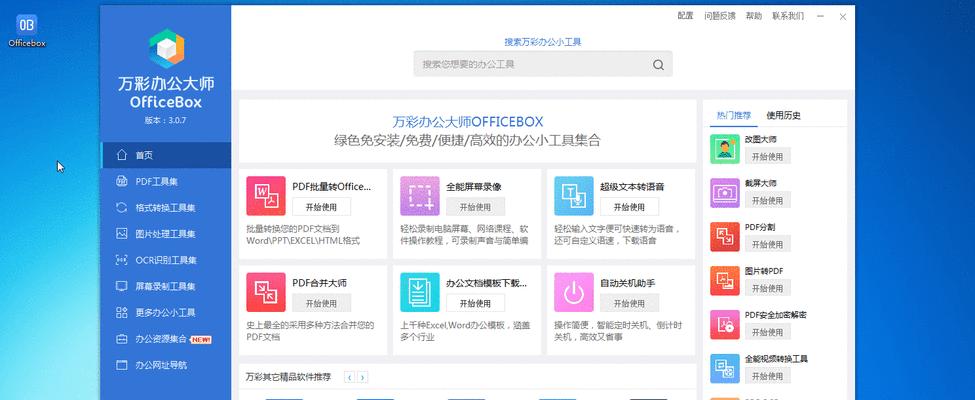
Task: Click the 截屏大师 camera icon
Action: click(x=725, y=193)
